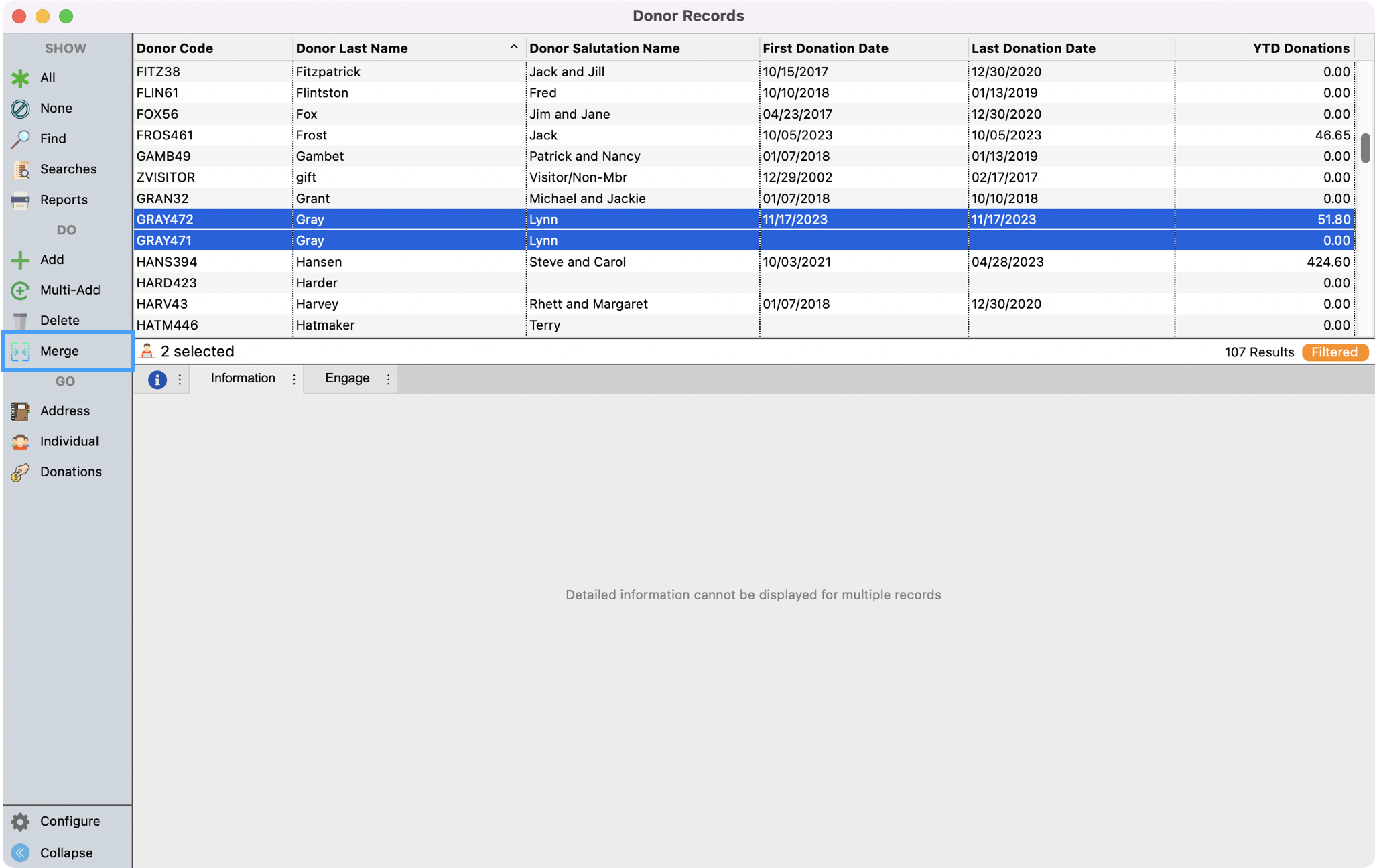Collapse the sidebar
This screenshot has width=1375, height=868.
point(20,853)
